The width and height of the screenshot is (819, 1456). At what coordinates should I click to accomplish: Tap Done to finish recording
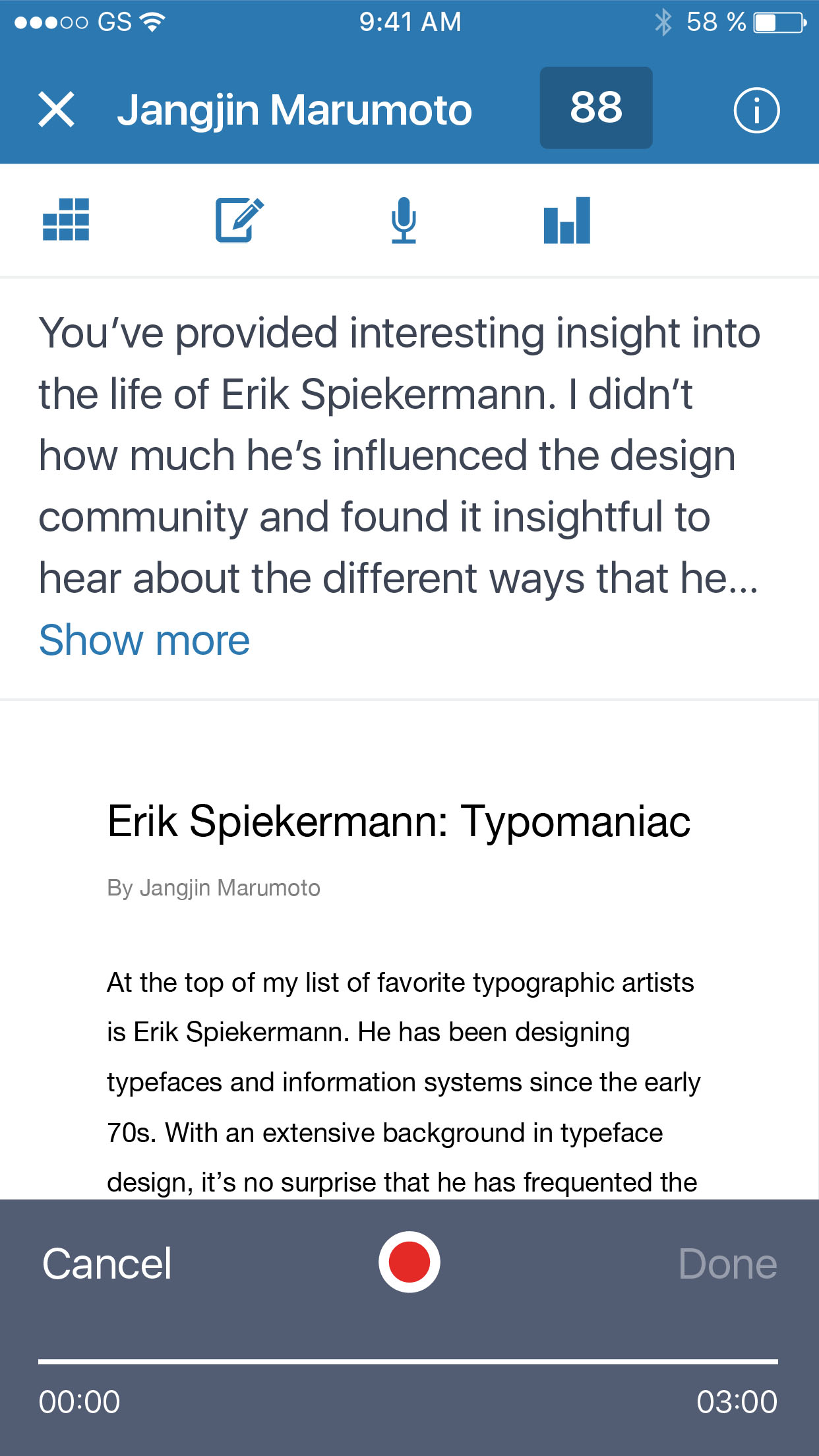coord(727,1264)
